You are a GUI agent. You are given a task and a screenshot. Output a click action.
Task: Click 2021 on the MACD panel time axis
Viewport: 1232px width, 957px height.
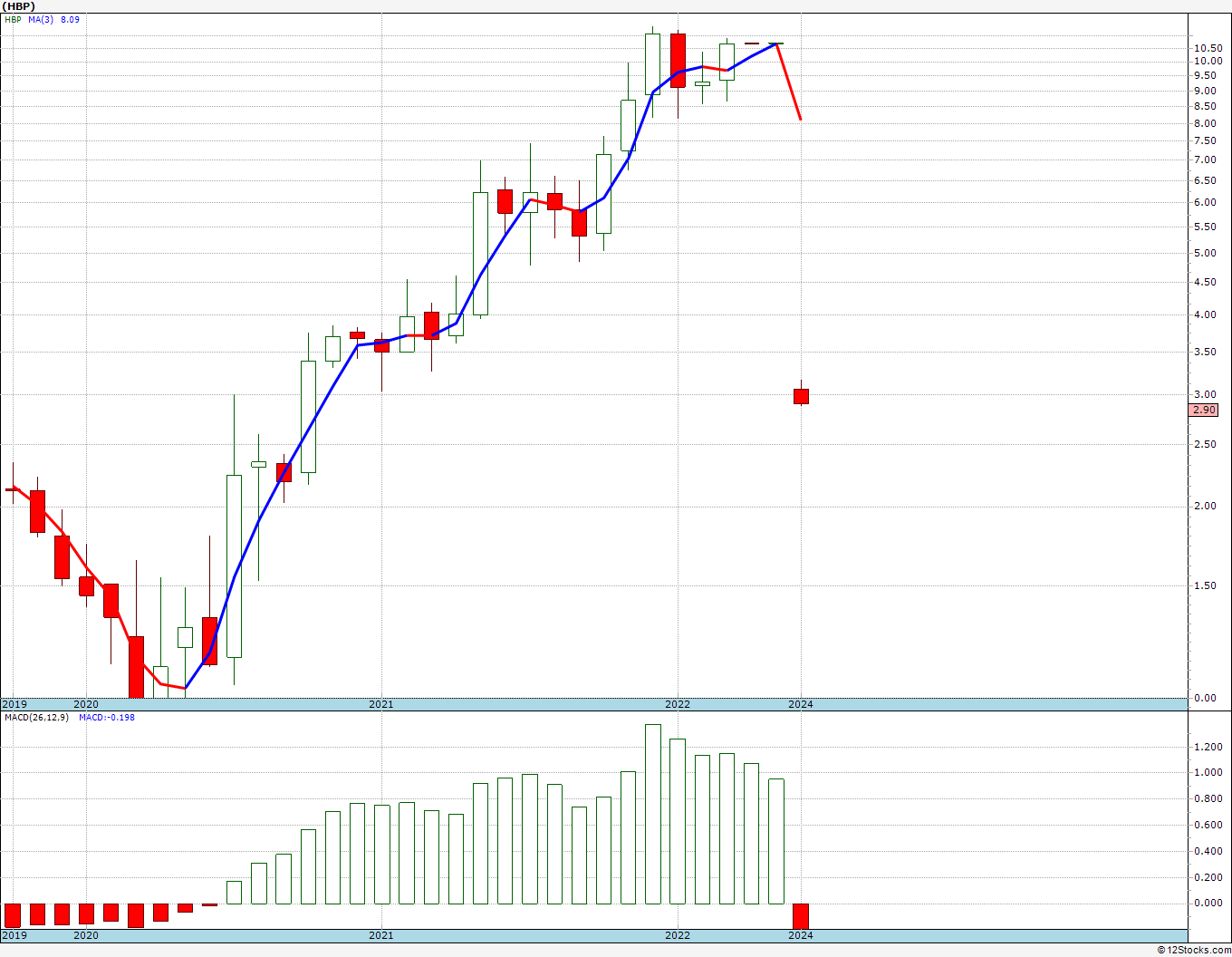pyautogui.click(x=381, y=935)
